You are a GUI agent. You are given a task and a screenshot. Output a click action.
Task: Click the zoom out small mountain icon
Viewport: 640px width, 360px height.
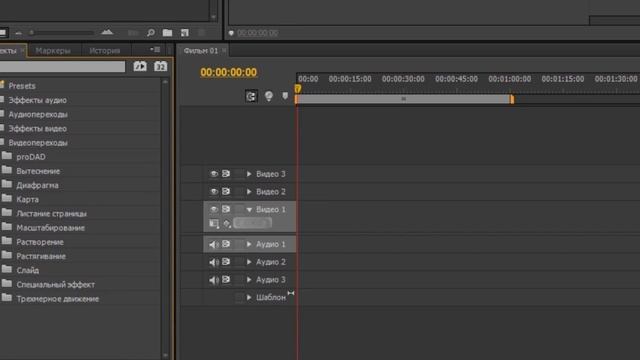[x=19, y=33]
